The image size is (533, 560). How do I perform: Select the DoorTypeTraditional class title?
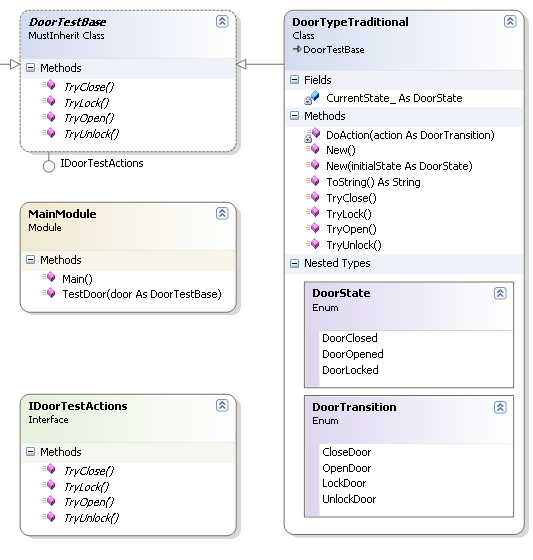pos(350,22)
